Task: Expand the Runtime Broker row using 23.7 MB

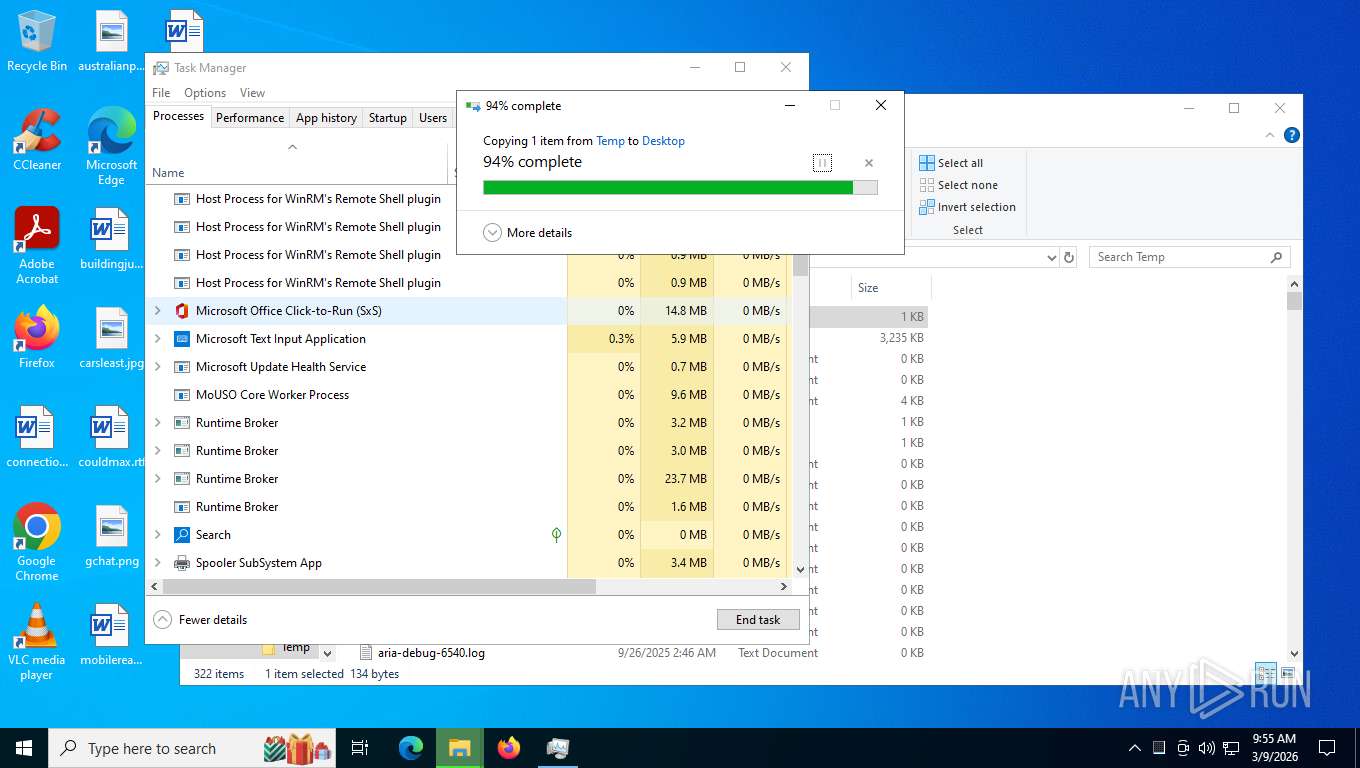Action: [x=158, y=479]
